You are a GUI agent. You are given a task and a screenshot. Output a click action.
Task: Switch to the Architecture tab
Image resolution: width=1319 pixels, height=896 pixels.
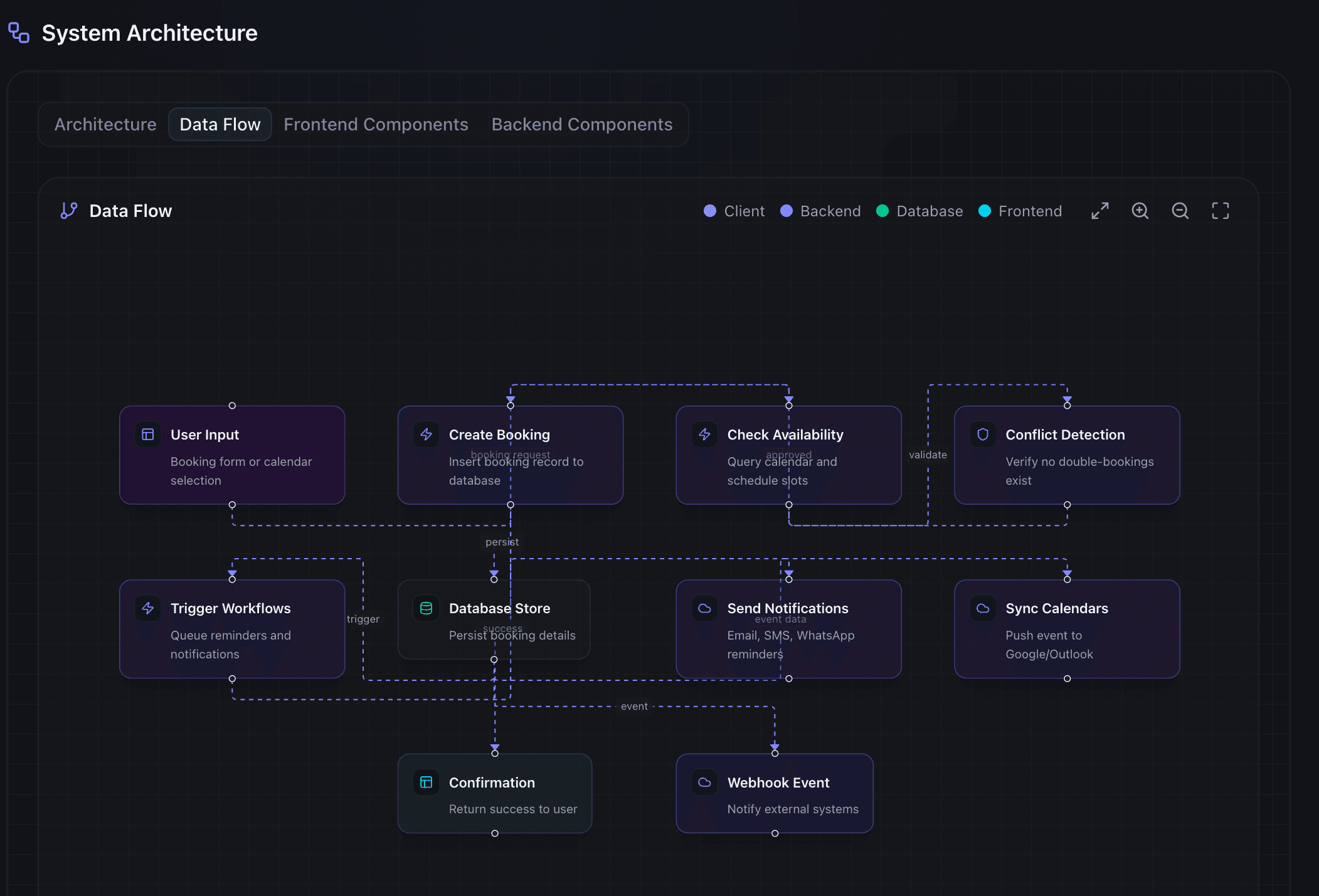point(105,124)
